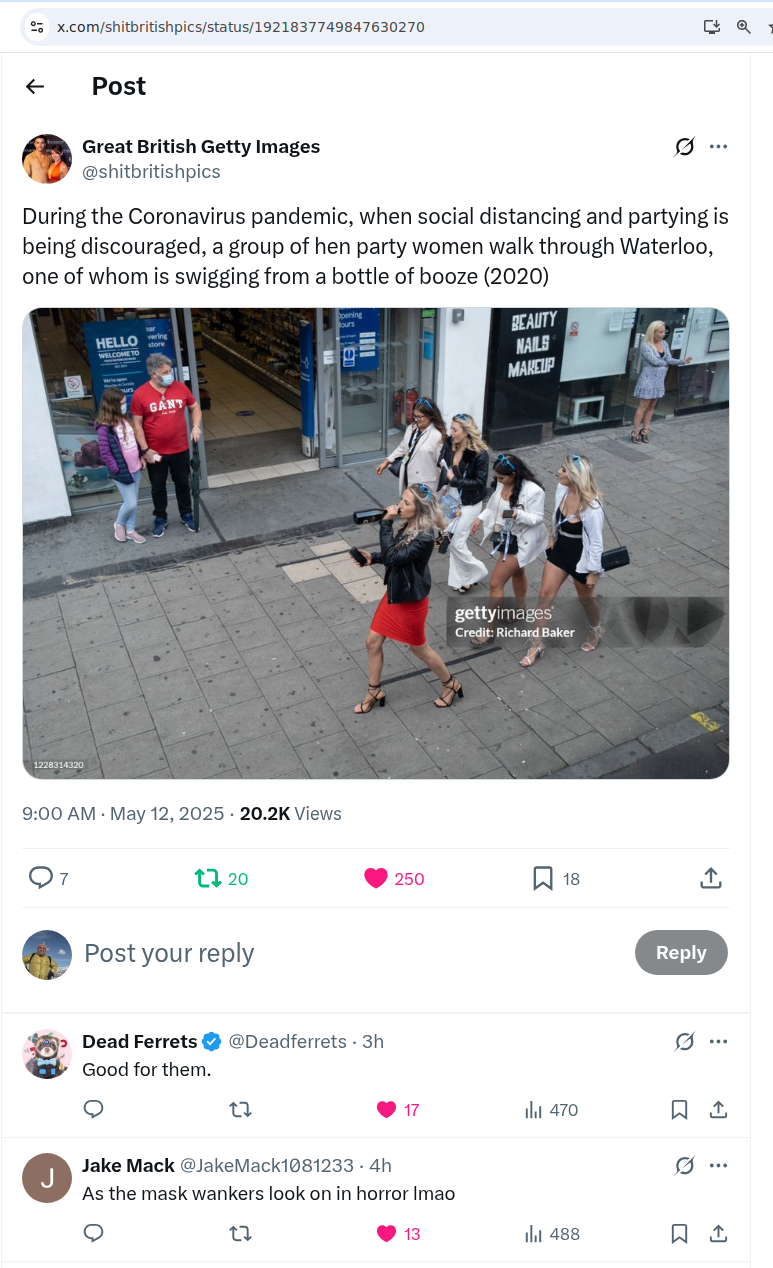Open the hen party photo
Screen dimensions: 773x1268
376,543
